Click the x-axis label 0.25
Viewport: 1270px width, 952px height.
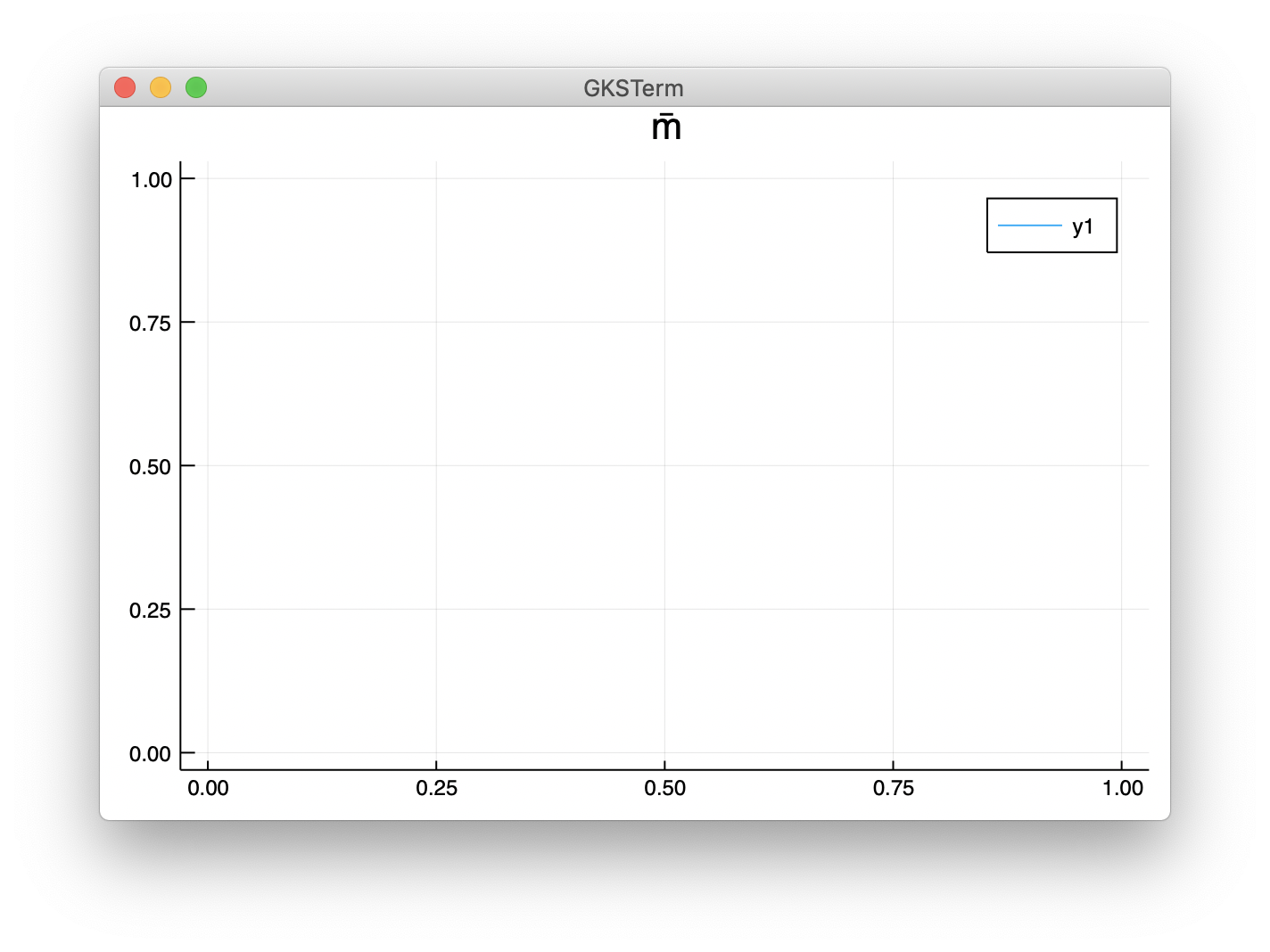click(436, 788)
